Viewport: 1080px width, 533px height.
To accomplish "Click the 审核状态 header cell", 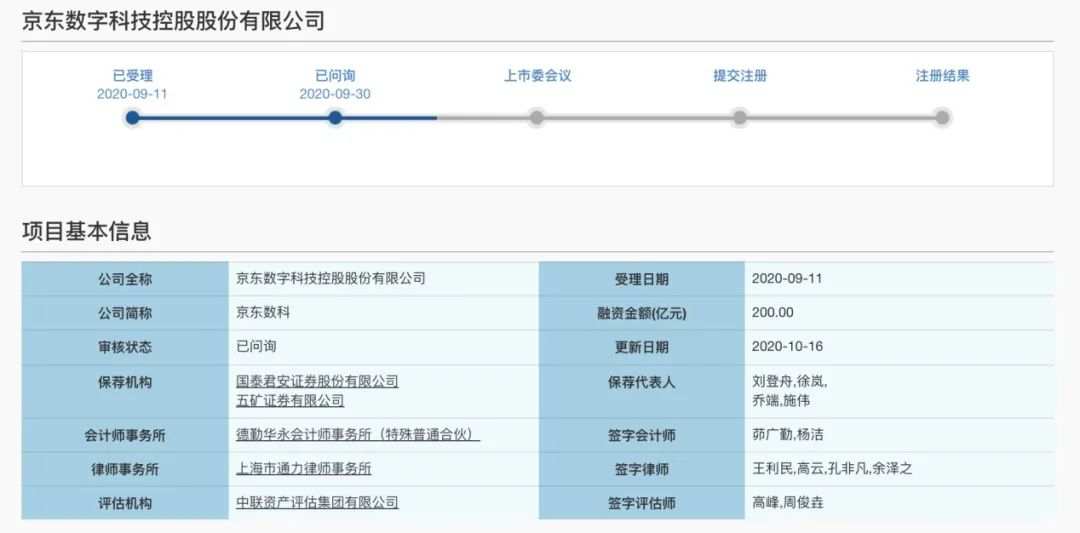I will [x=125, y=347].
